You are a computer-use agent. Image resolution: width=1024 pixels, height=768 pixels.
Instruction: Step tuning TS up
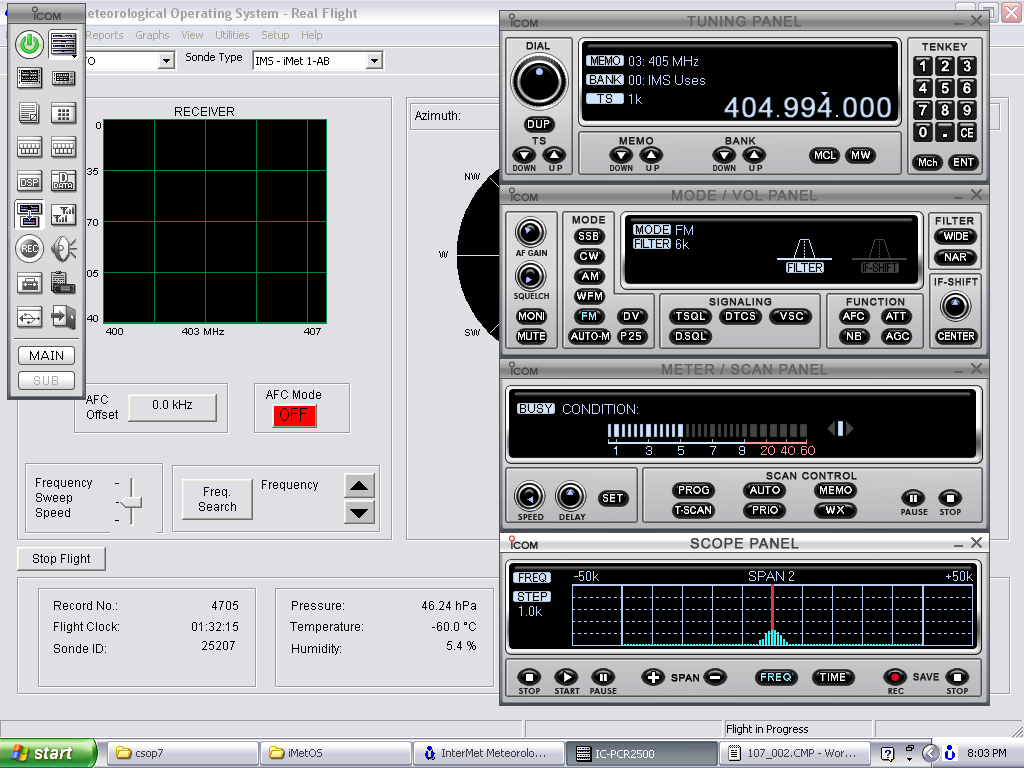(554, 155)
